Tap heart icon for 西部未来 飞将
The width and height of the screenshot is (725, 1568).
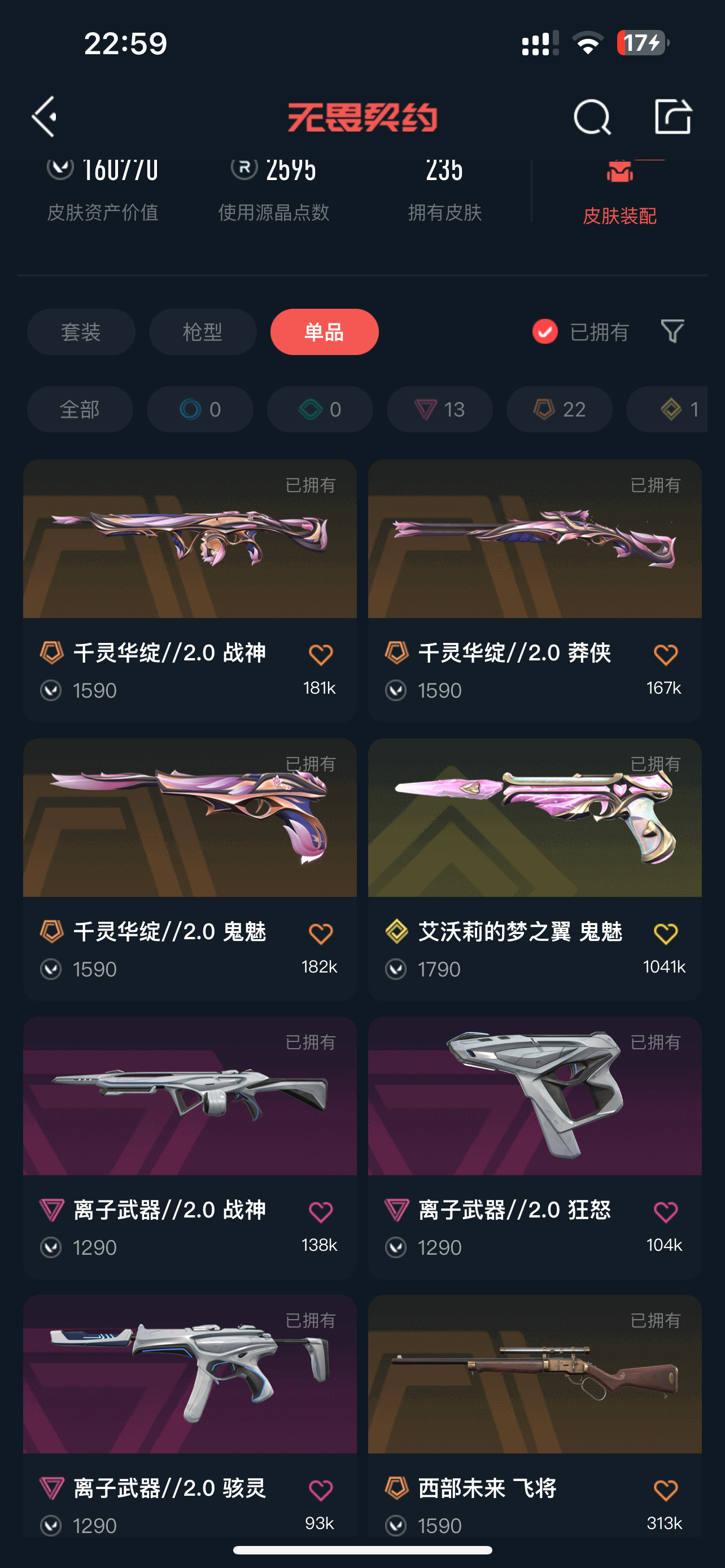click(665, 1490)
